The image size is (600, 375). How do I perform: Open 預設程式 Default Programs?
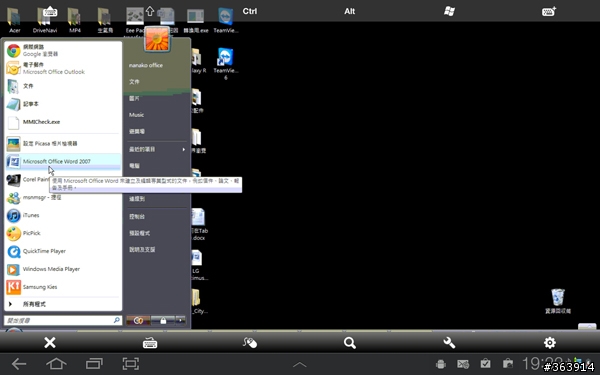(139, 233)
